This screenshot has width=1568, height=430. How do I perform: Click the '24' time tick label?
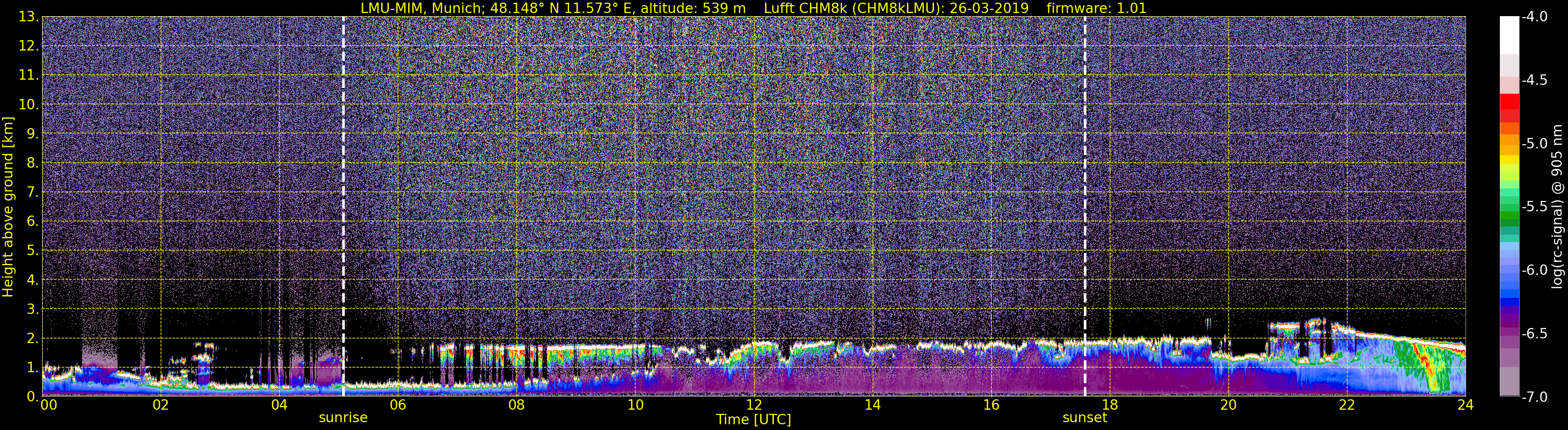click(x=1465, y=406)
